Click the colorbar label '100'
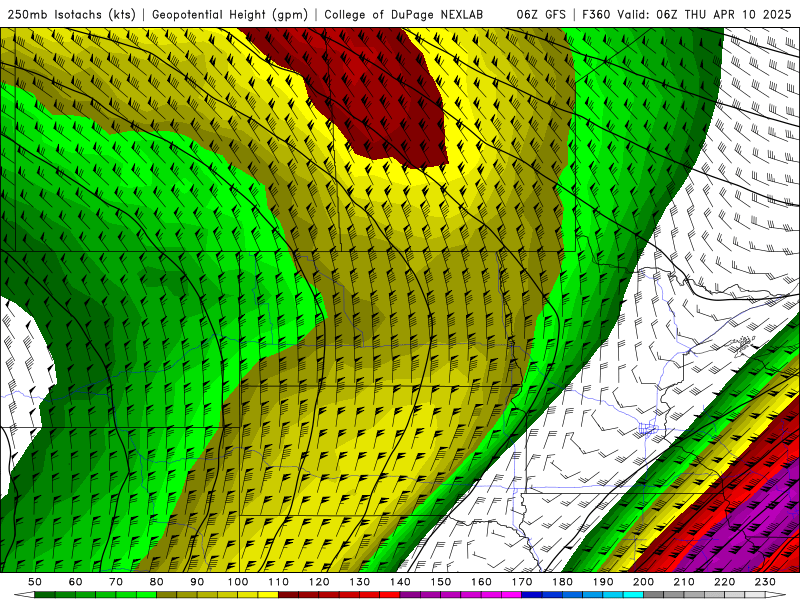This screenshot has width=800, height=600. pyautogui.click(x=238, y=582)
